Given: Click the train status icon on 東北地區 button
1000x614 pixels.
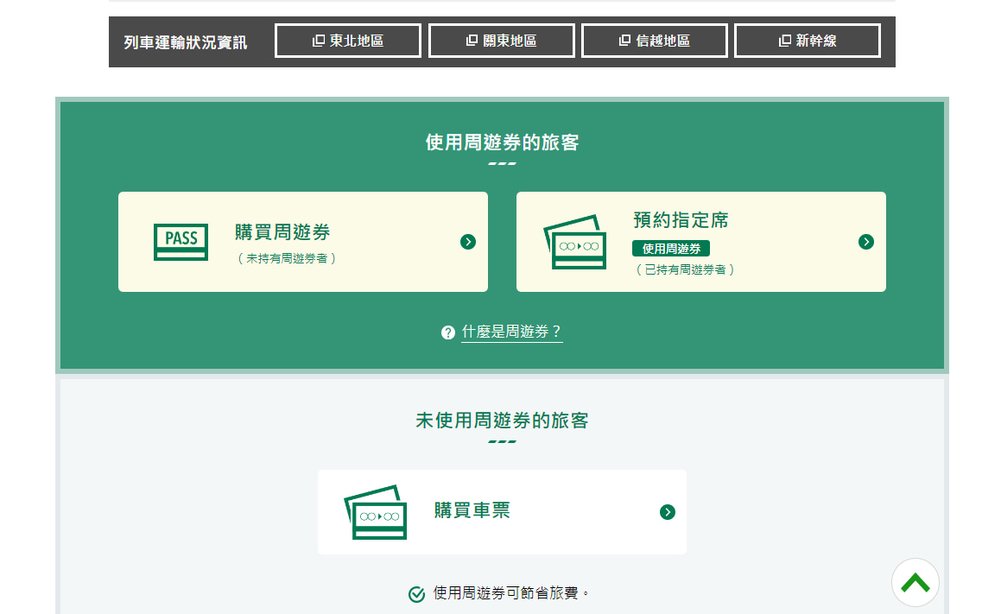Looking at the screenshot, I should point(316,40).
